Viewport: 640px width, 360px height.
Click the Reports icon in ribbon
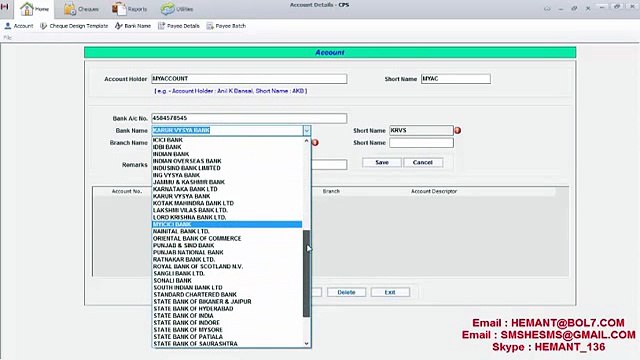[x=119, y=9]
